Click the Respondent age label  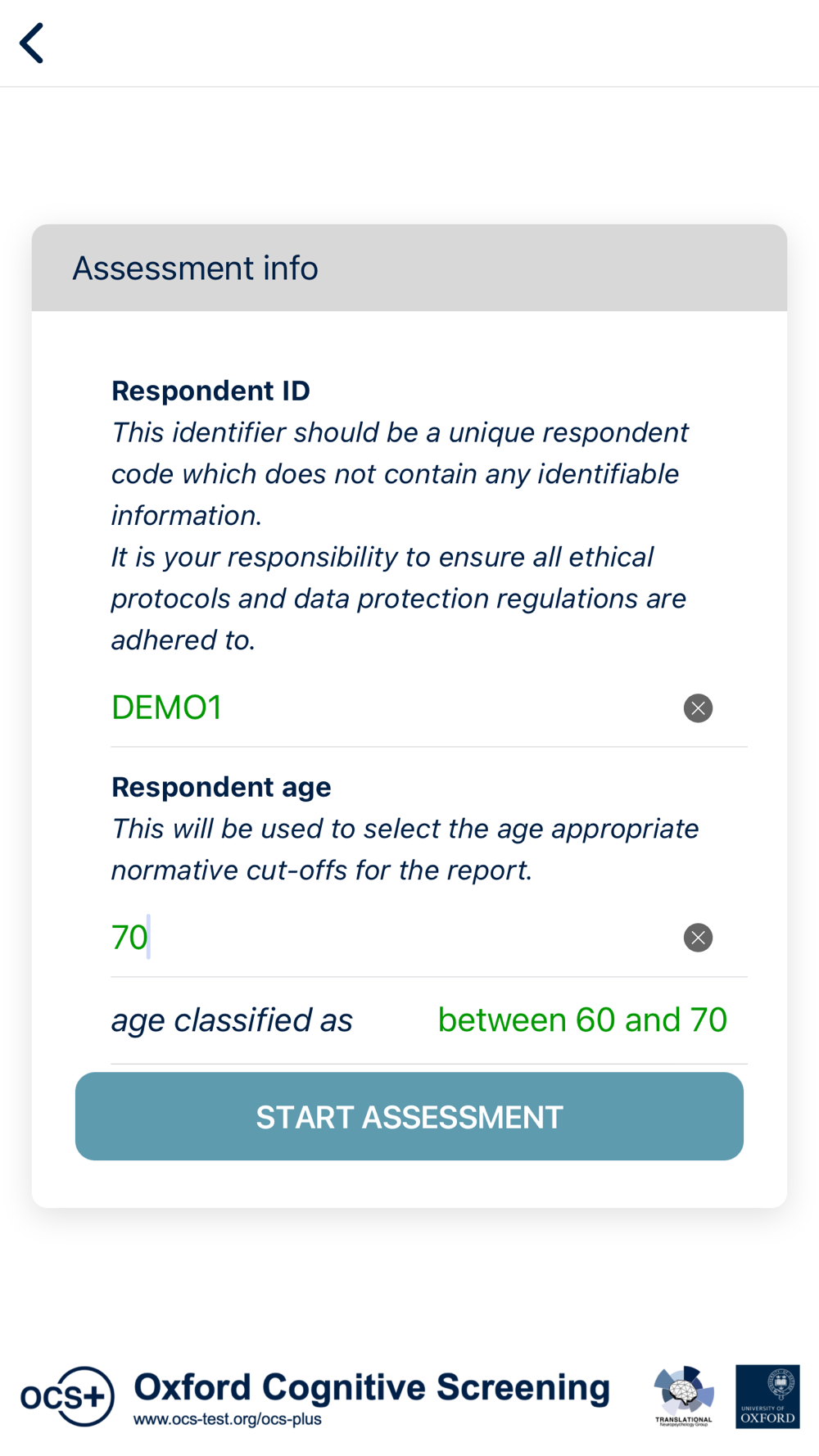(x=221, y=787)
